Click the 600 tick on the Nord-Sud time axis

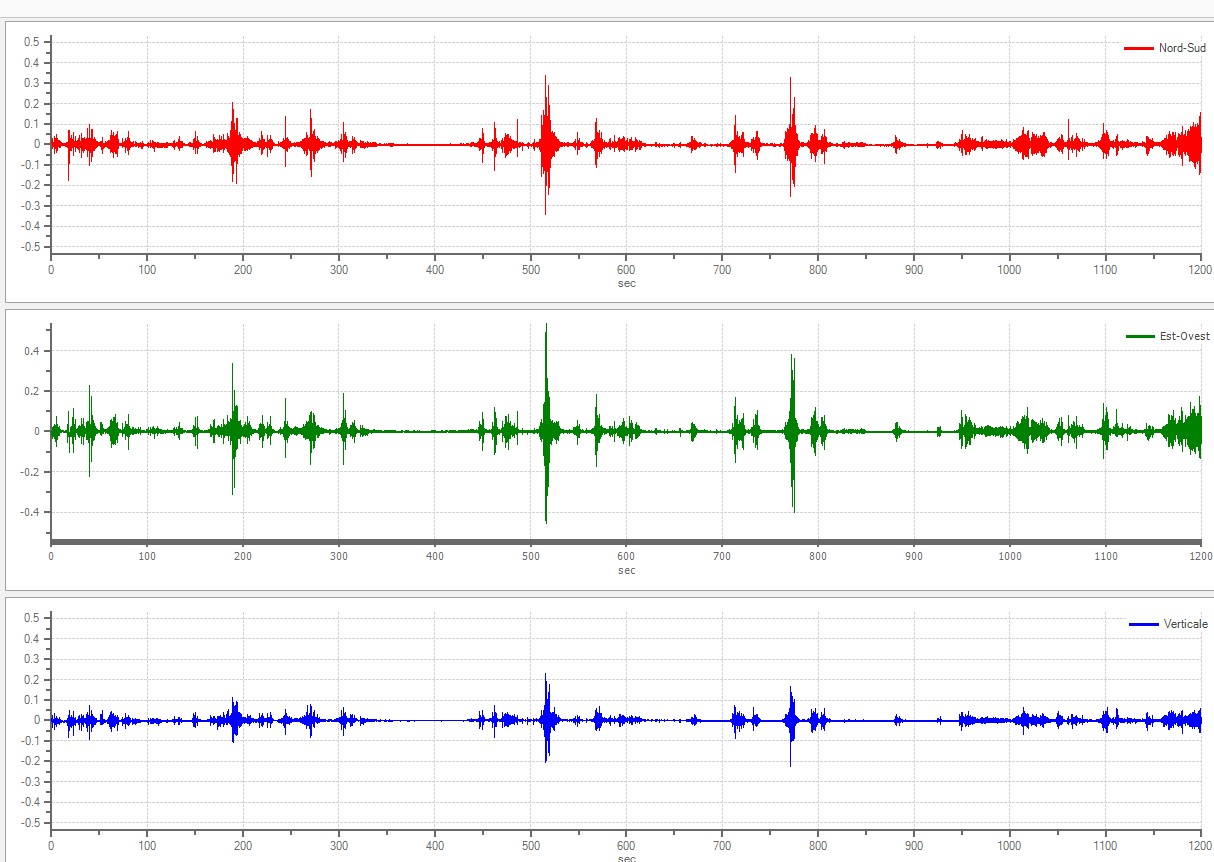pyautogui.click(x=626, y=270)
